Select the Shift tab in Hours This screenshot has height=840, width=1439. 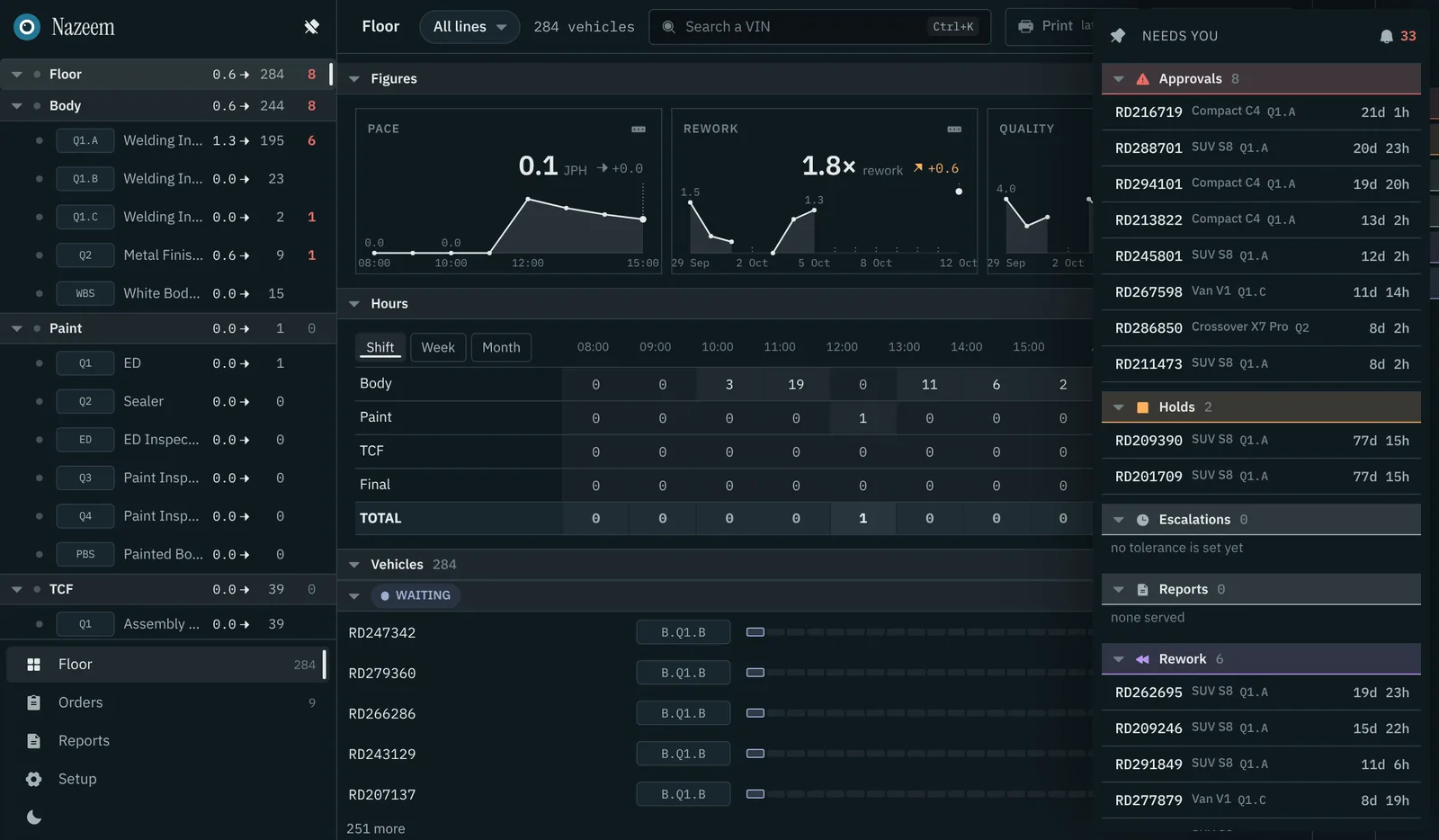[380, 347]
